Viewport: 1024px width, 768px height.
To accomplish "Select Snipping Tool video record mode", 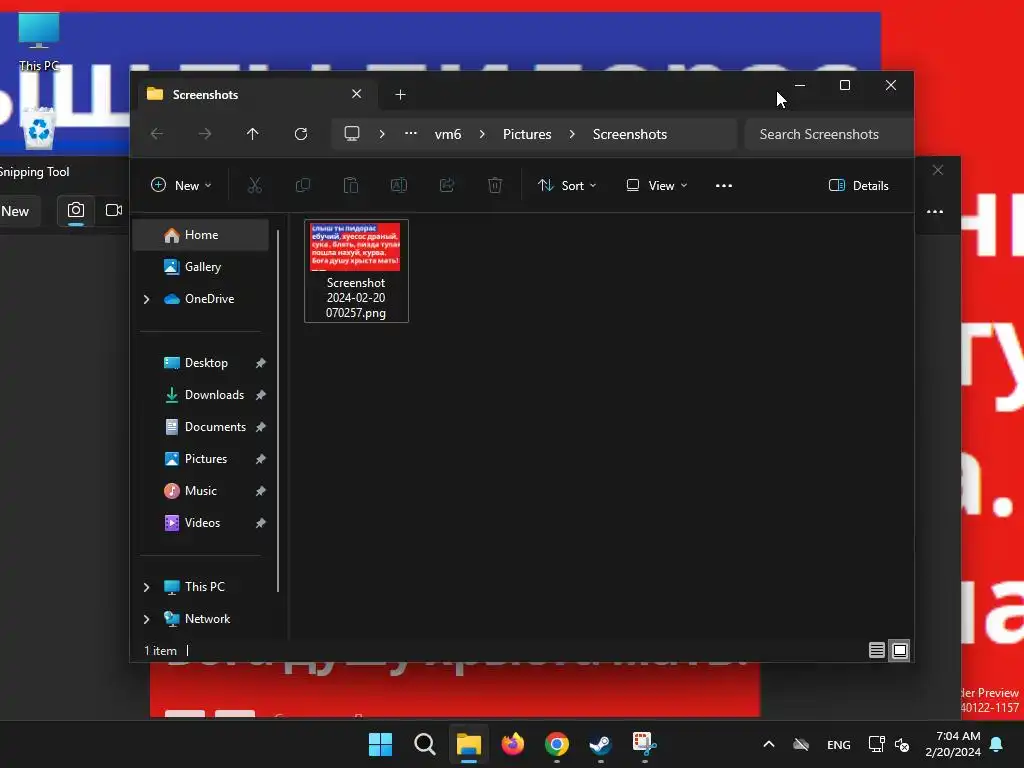I will pyautogui.click(x=114, y=210).
